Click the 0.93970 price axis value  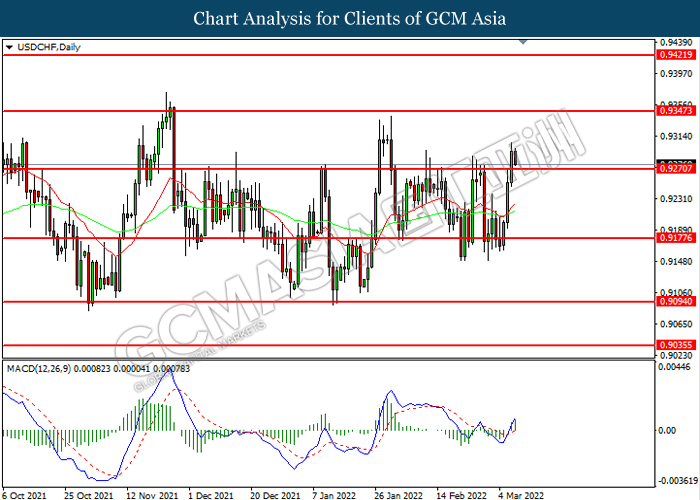point(676,73)
